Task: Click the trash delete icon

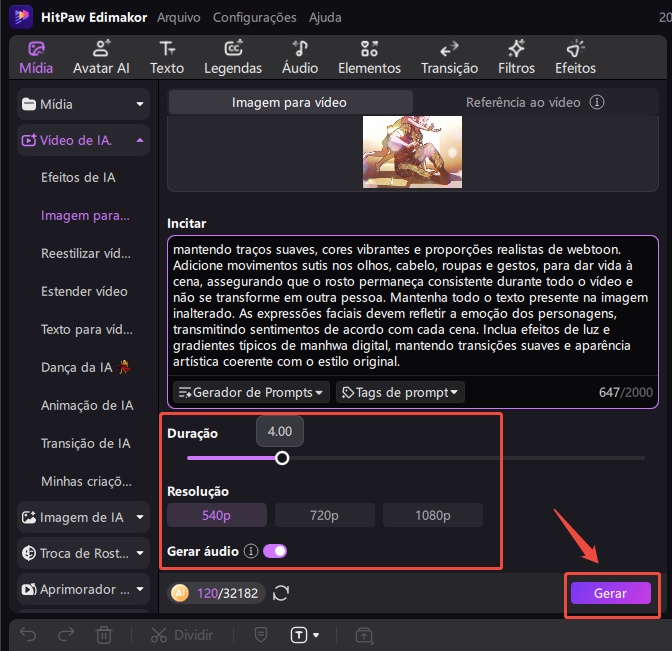Action: [x=104, y=635]
